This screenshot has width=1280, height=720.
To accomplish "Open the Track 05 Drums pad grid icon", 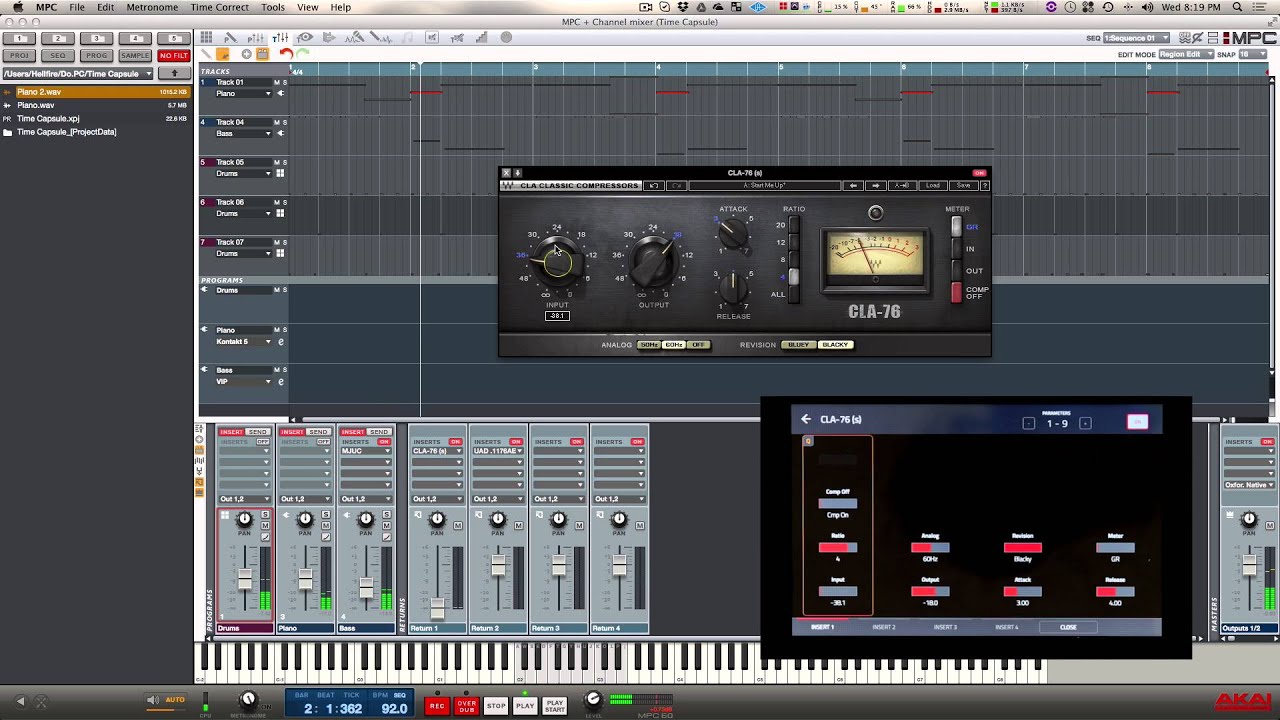I will [x=280, y=173].
